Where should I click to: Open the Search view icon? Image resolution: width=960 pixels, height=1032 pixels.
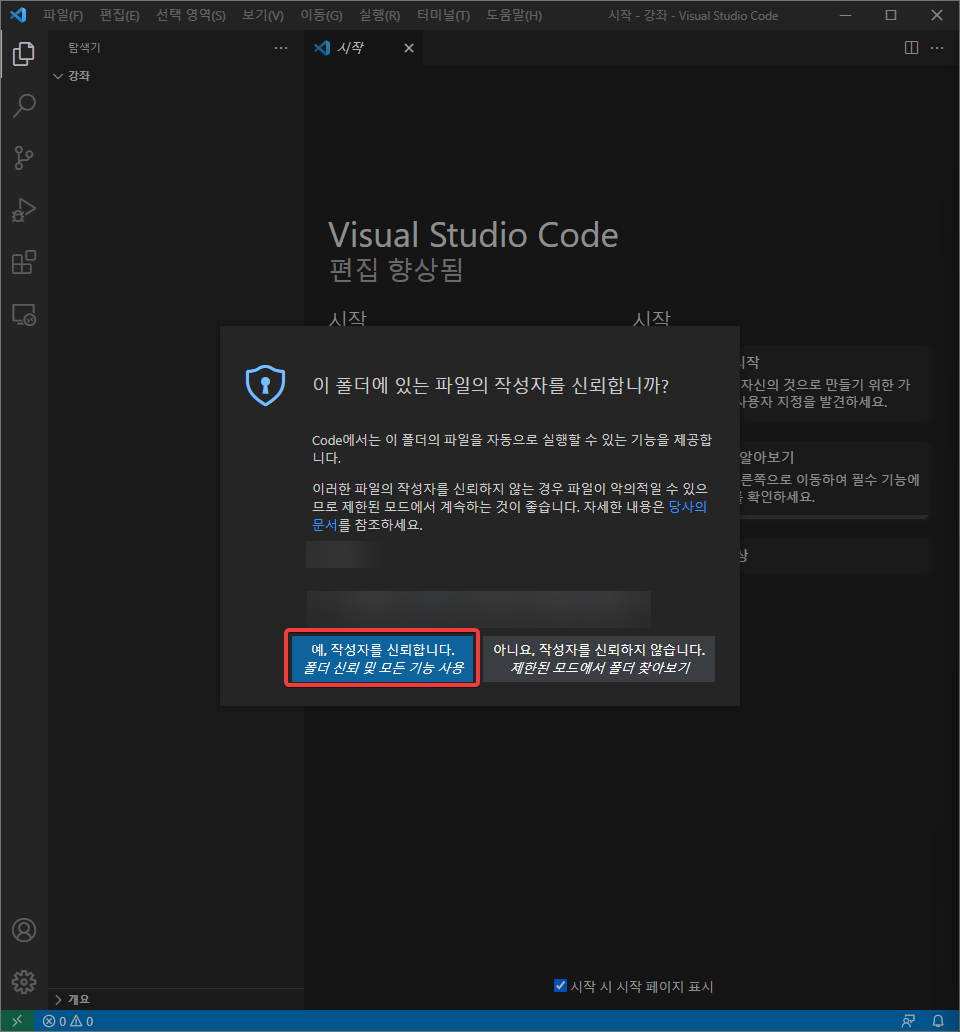click(24, 106)
